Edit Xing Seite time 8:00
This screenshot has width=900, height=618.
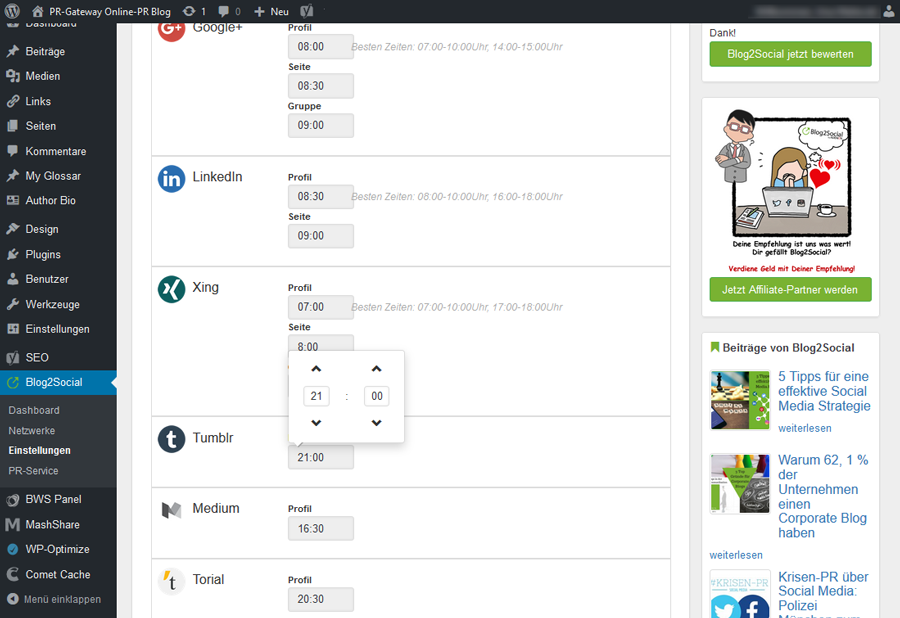321,344
